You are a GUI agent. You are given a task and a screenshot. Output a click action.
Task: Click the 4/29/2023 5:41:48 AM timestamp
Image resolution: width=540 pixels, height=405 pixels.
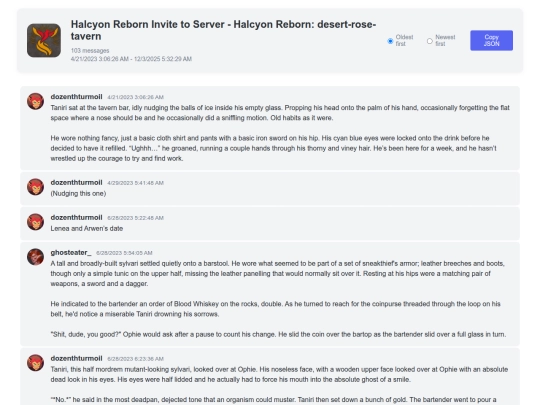135,183
